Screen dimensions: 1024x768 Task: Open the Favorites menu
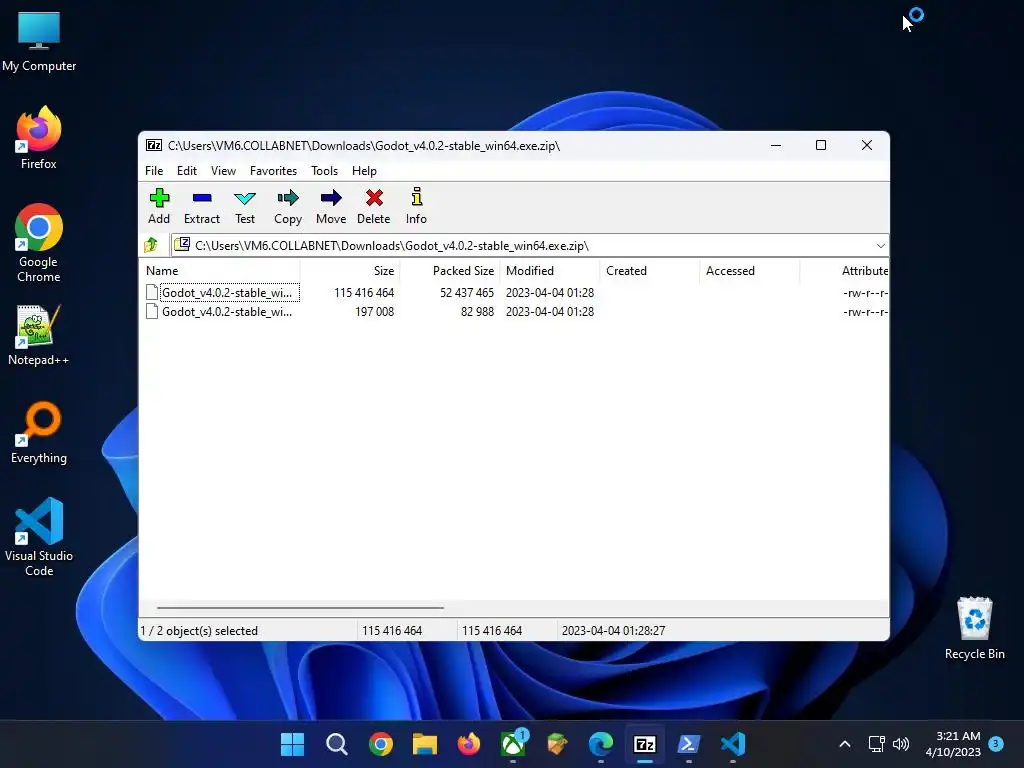(274, 170)
